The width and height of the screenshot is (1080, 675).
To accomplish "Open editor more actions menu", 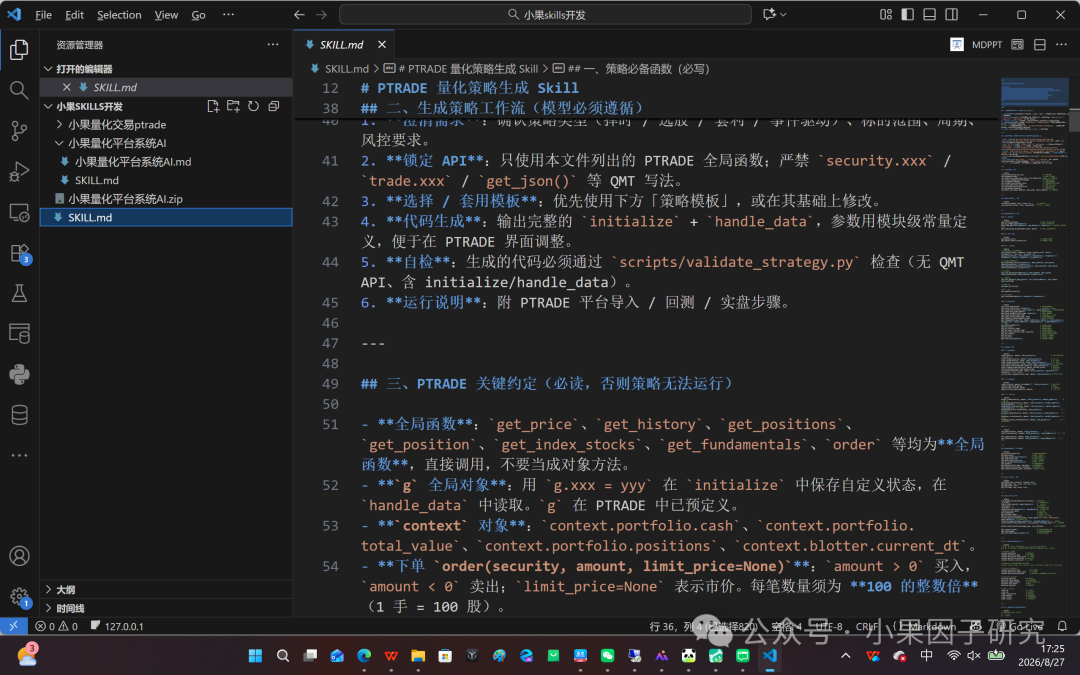I will pos(1061,45).
